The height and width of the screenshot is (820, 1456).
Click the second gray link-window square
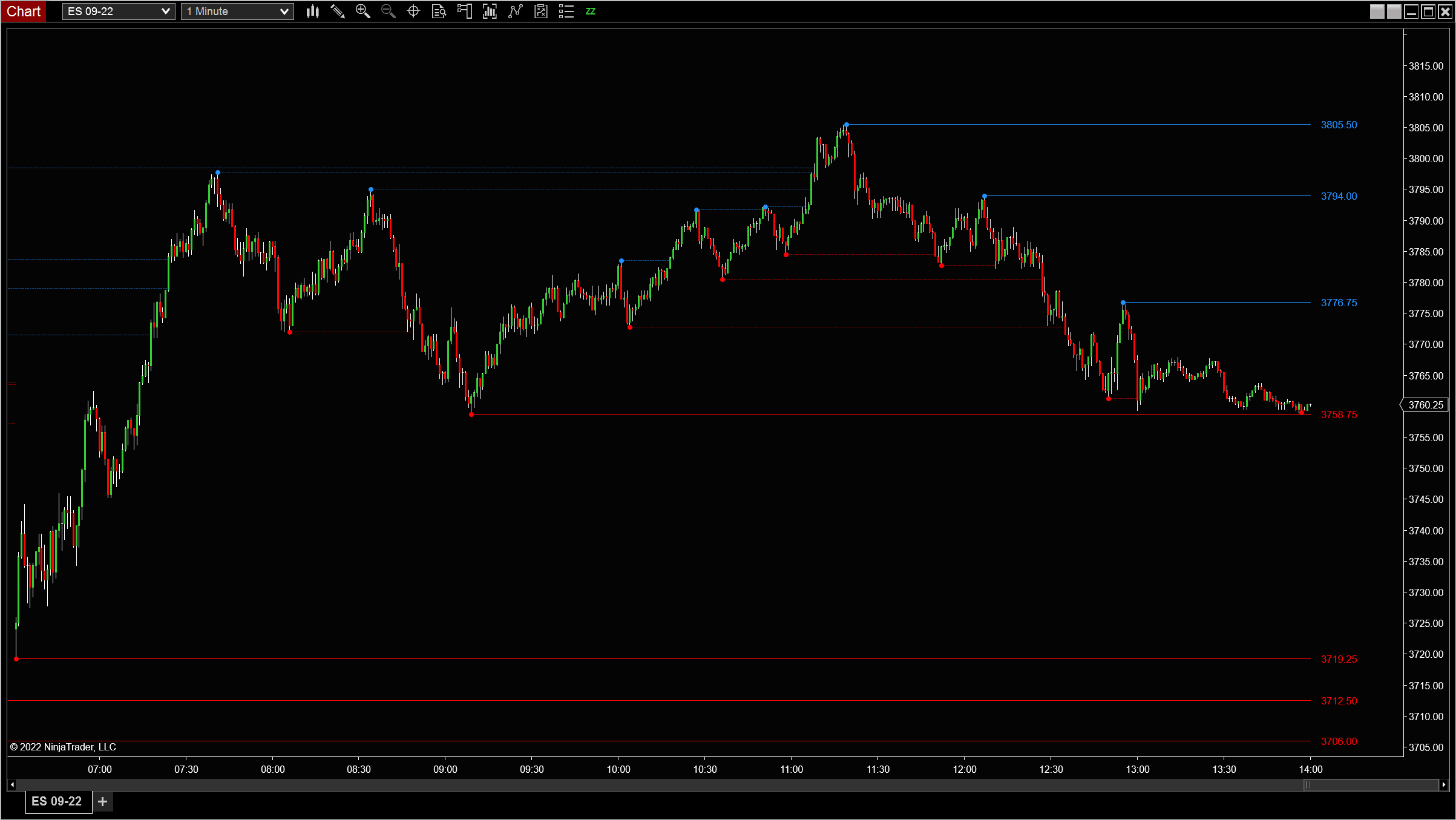1394,11
